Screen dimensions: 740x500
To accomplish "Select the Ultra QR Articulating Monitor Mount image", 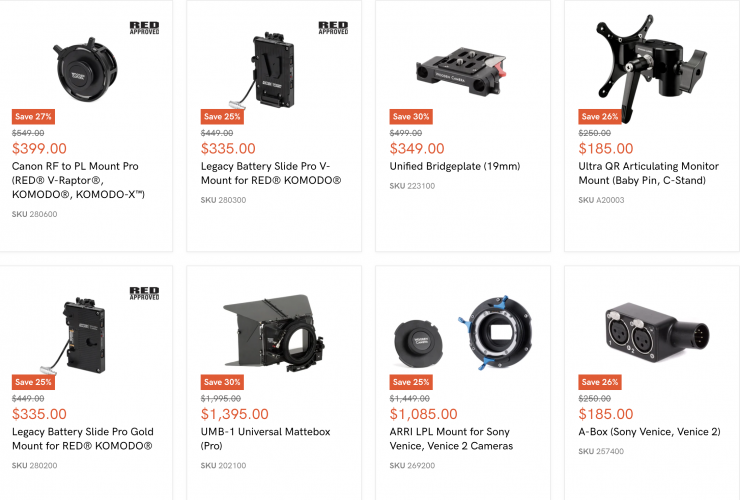I will 652,66.
